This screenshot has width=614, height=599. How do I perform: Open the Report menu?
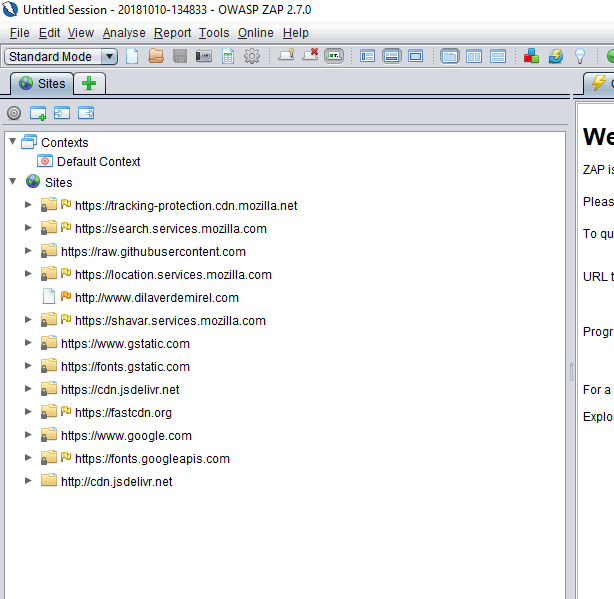coord(173,33)
